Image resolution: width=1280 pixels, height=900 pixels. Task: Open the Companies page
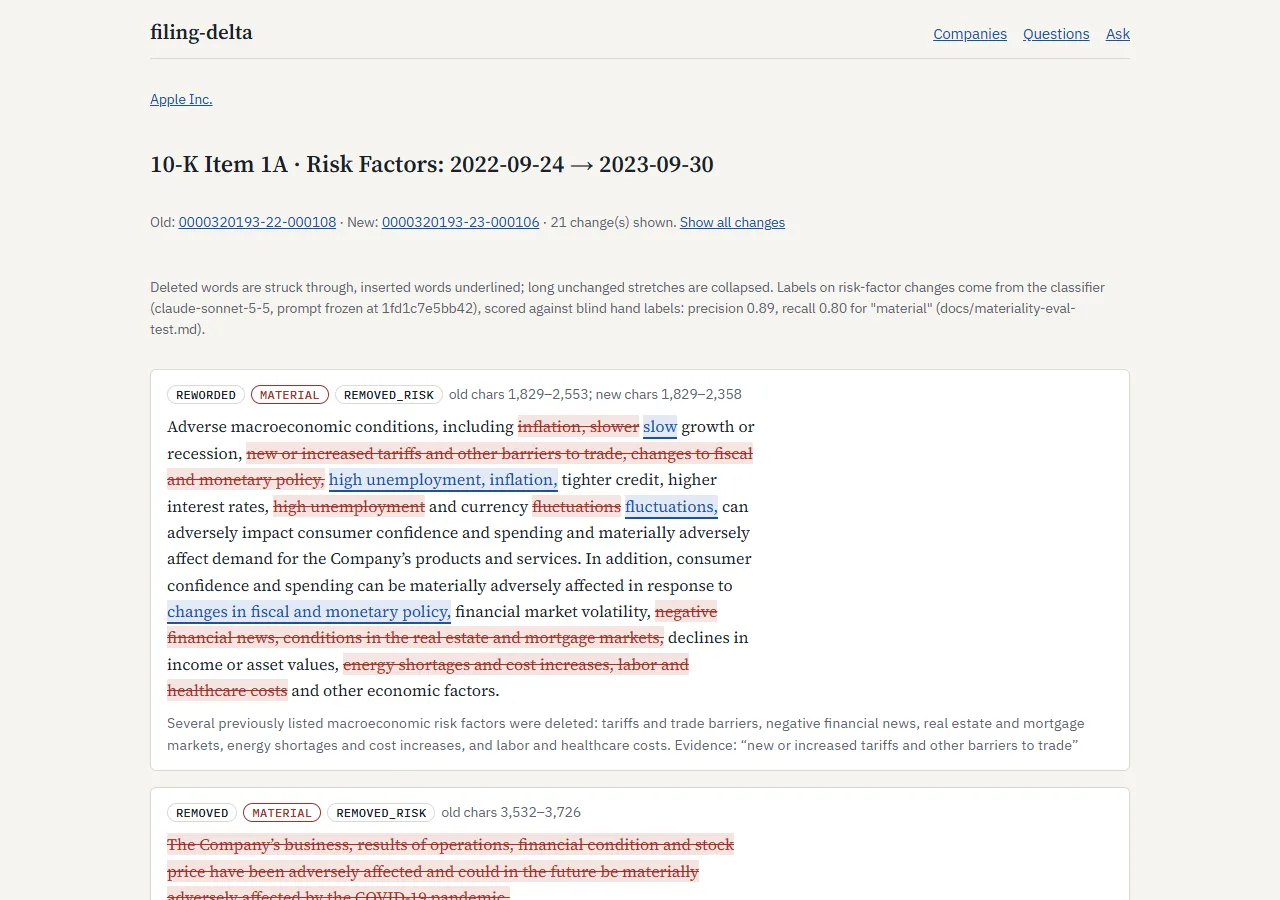970,34
